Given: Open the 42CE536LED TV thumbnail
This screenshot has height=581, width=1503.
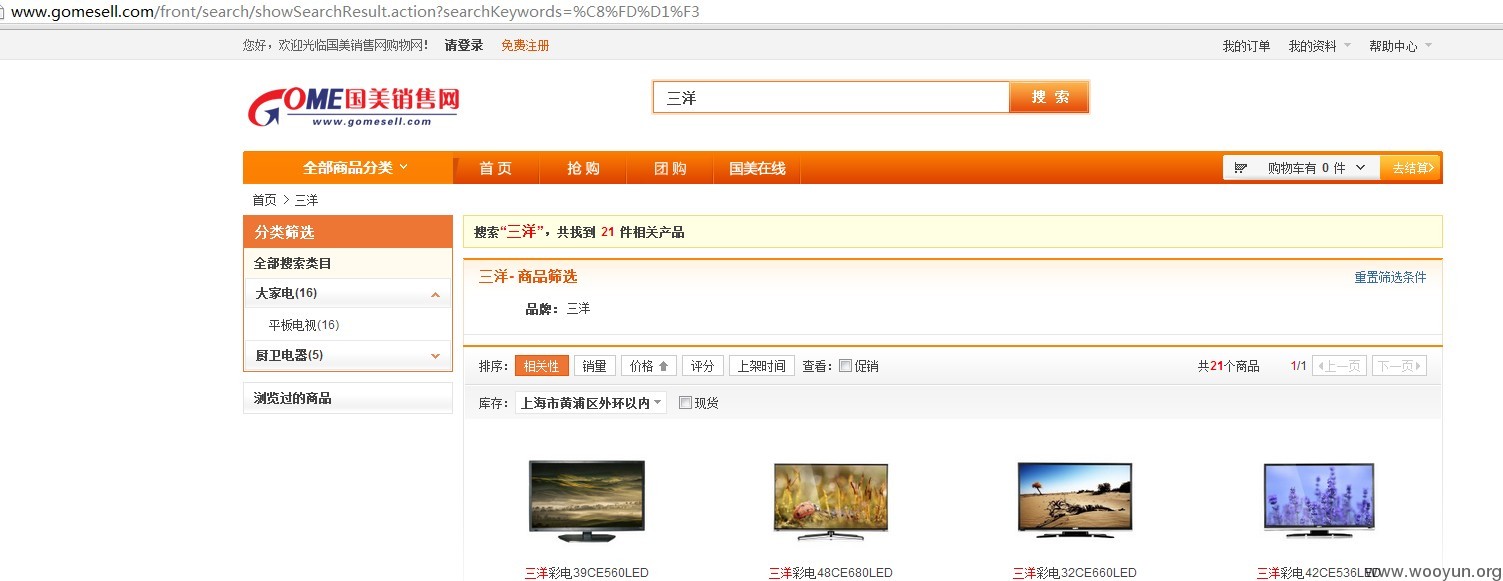Looking at the screenshot, I should [1319, 501].
